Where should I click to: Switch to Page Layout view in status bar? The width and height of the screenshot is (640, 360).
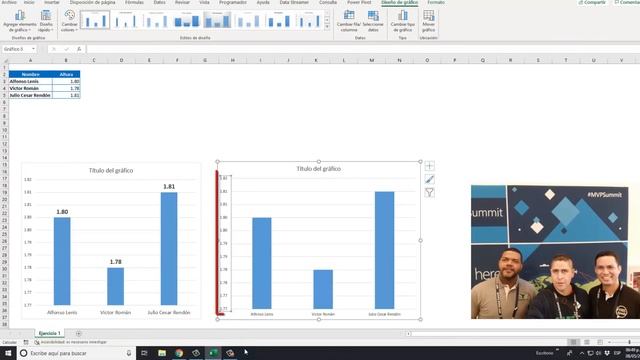pos(587,342)
